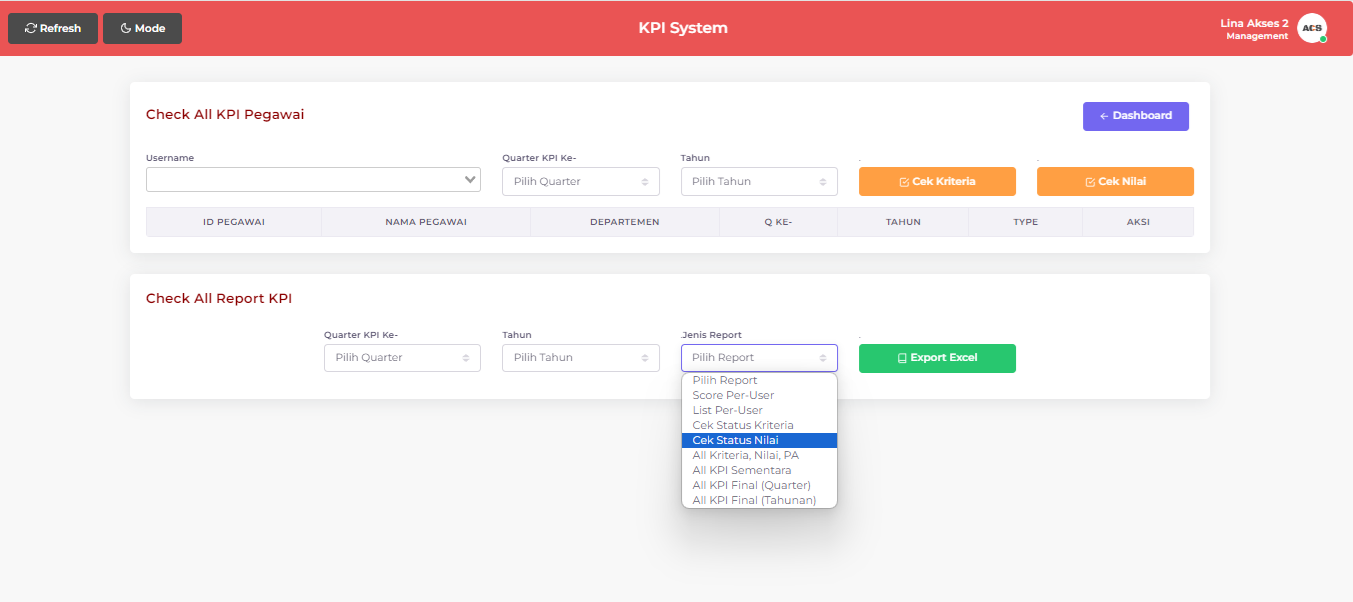Click the Cek Kriteria button
The image size is (1353, 602).
pyautogui.click(x=937, y=182)
